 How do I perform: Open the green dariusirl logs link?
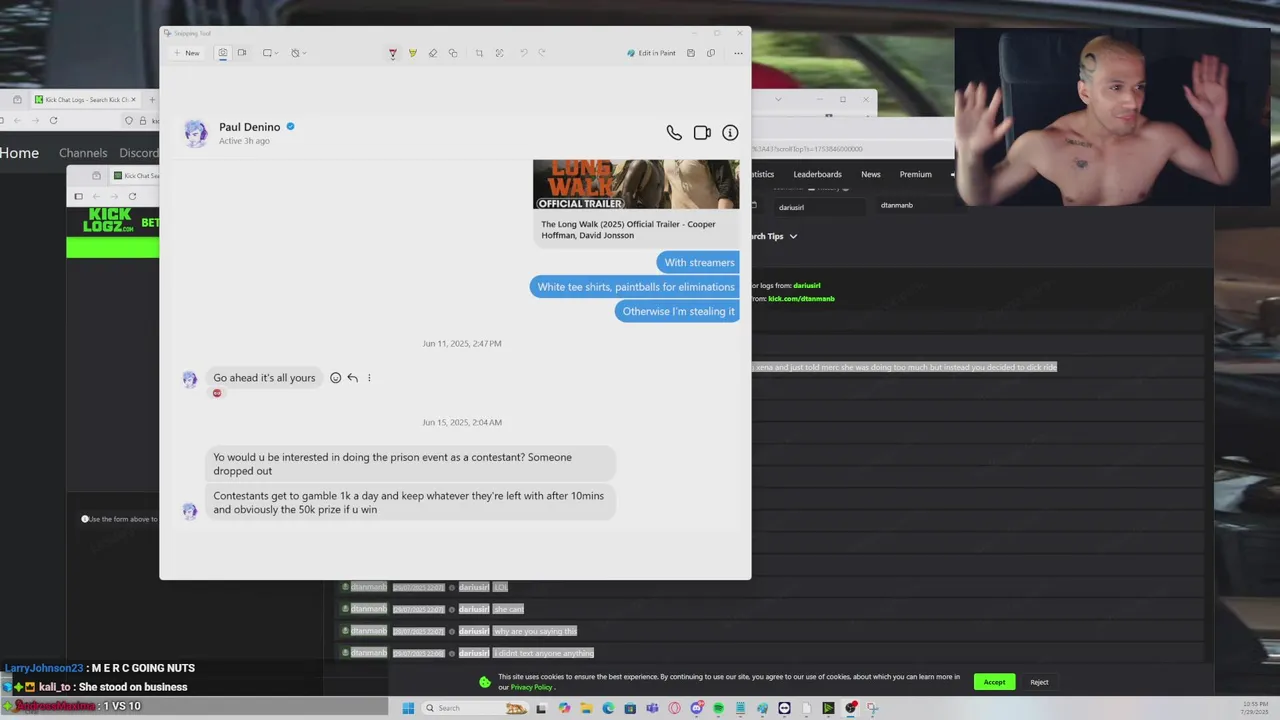coord(807,286)
